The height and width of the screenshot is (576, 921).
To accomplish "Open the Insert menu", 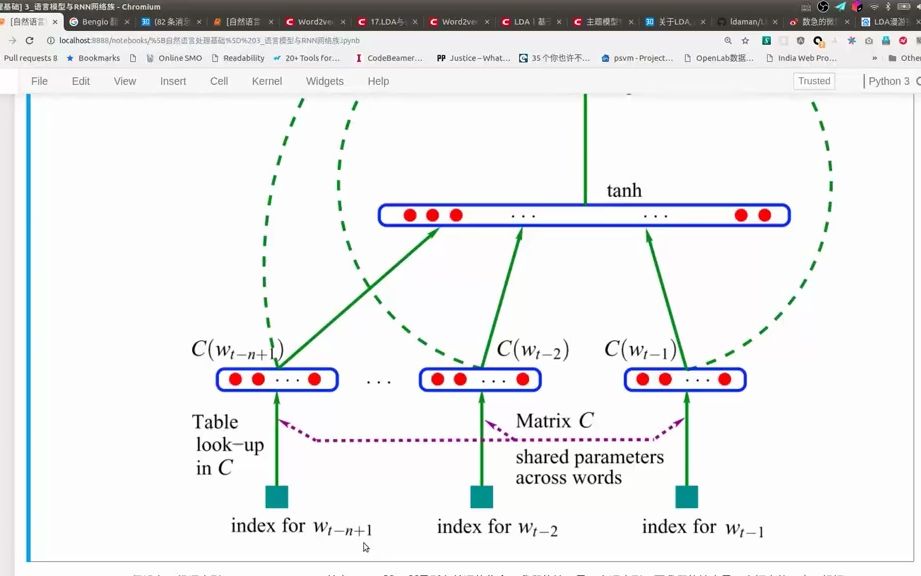I will pos(173,81).
